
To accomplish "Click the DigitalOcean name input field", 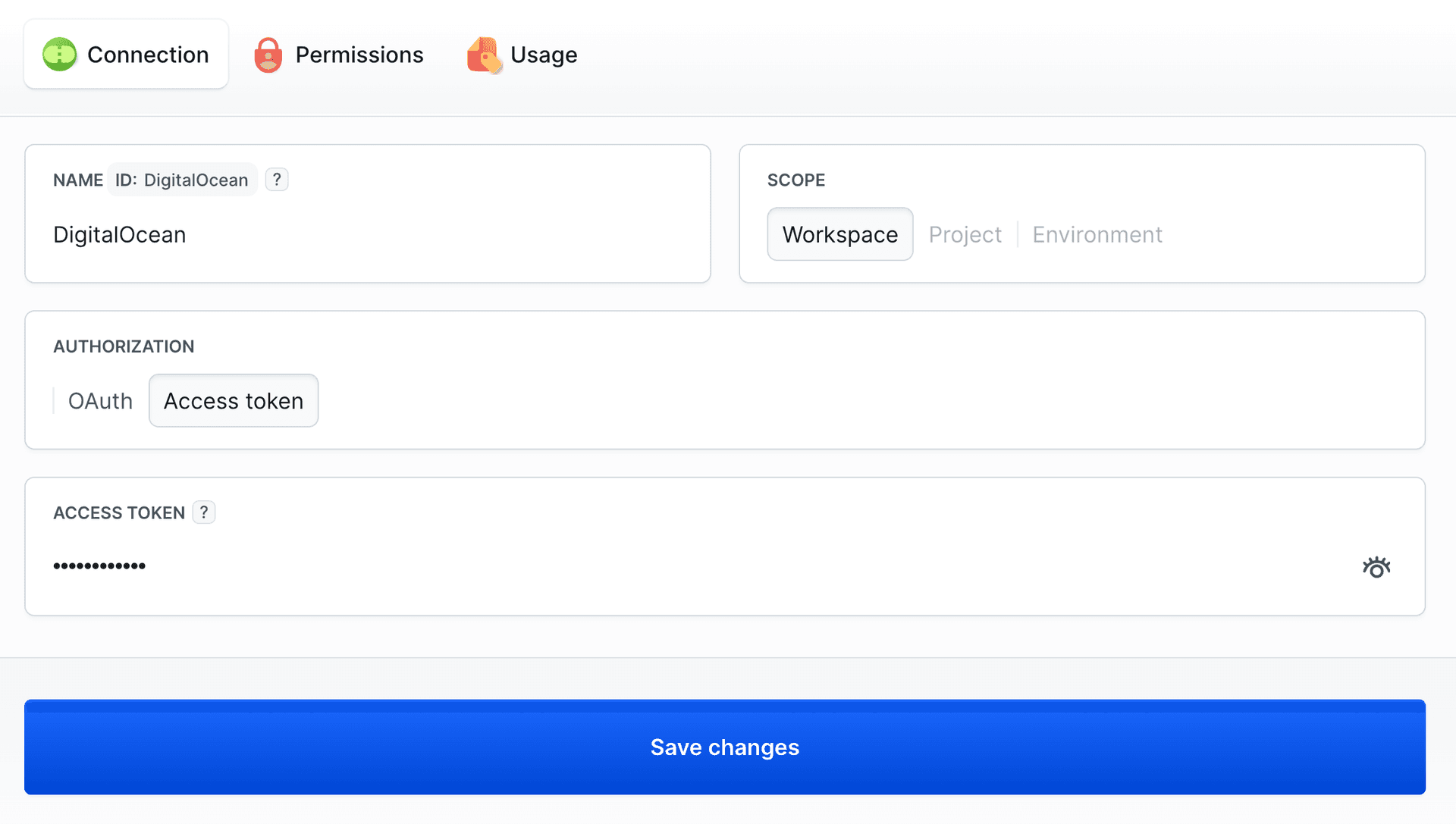I will (303, 234).
